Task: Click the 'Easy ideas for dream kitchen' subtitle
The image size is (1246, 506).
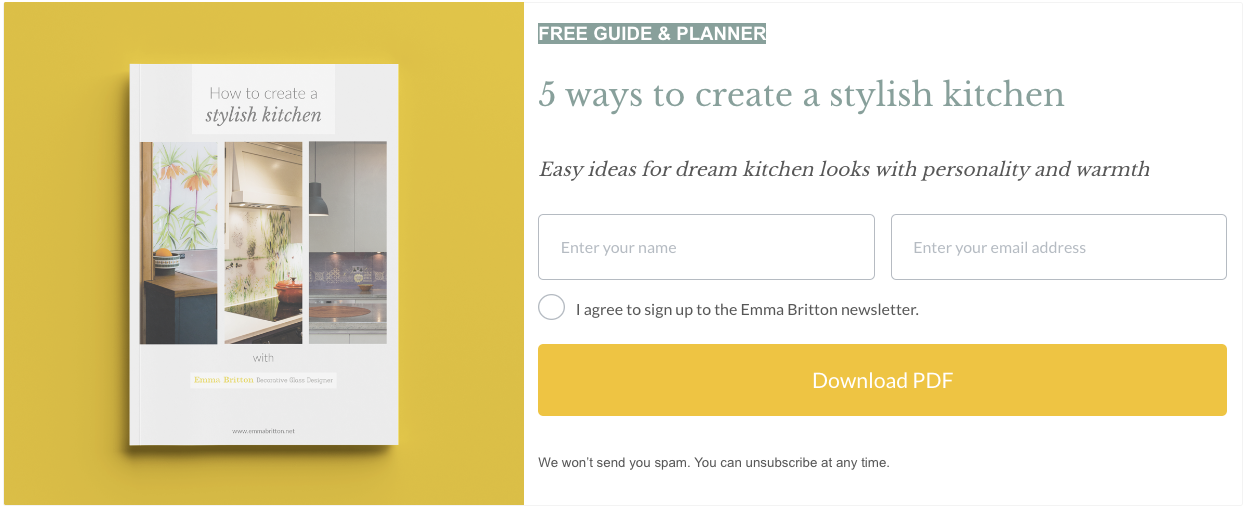Action: [844, 170]
